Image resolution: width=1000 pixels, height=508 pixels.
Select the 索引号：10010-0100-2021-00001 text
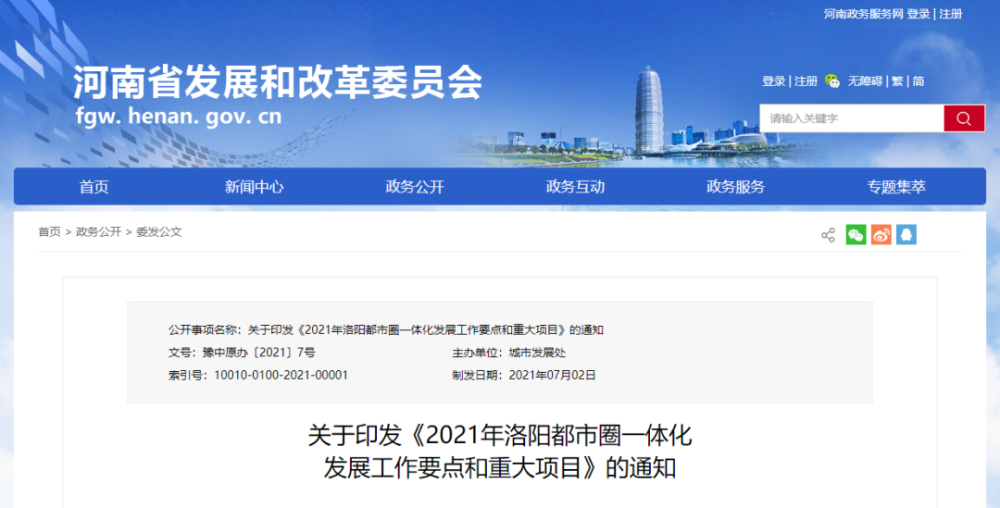(x=258, y=375)
